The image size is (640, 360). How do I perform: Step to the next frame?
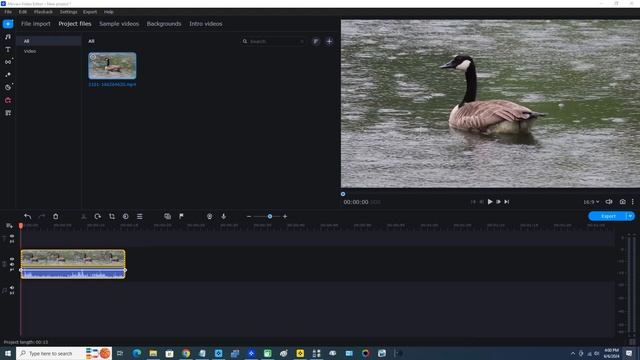tap(498, 202)
